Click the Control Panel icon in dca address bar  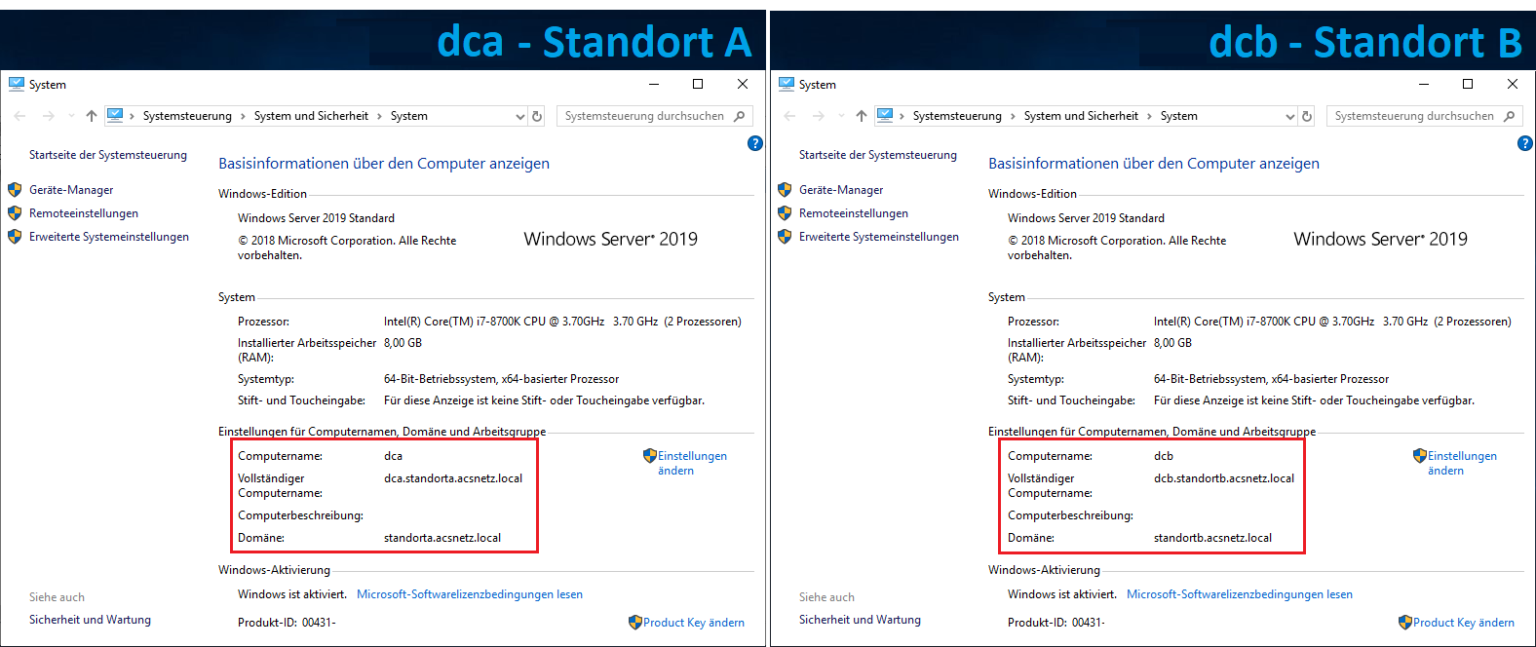(x=116, y=115)
